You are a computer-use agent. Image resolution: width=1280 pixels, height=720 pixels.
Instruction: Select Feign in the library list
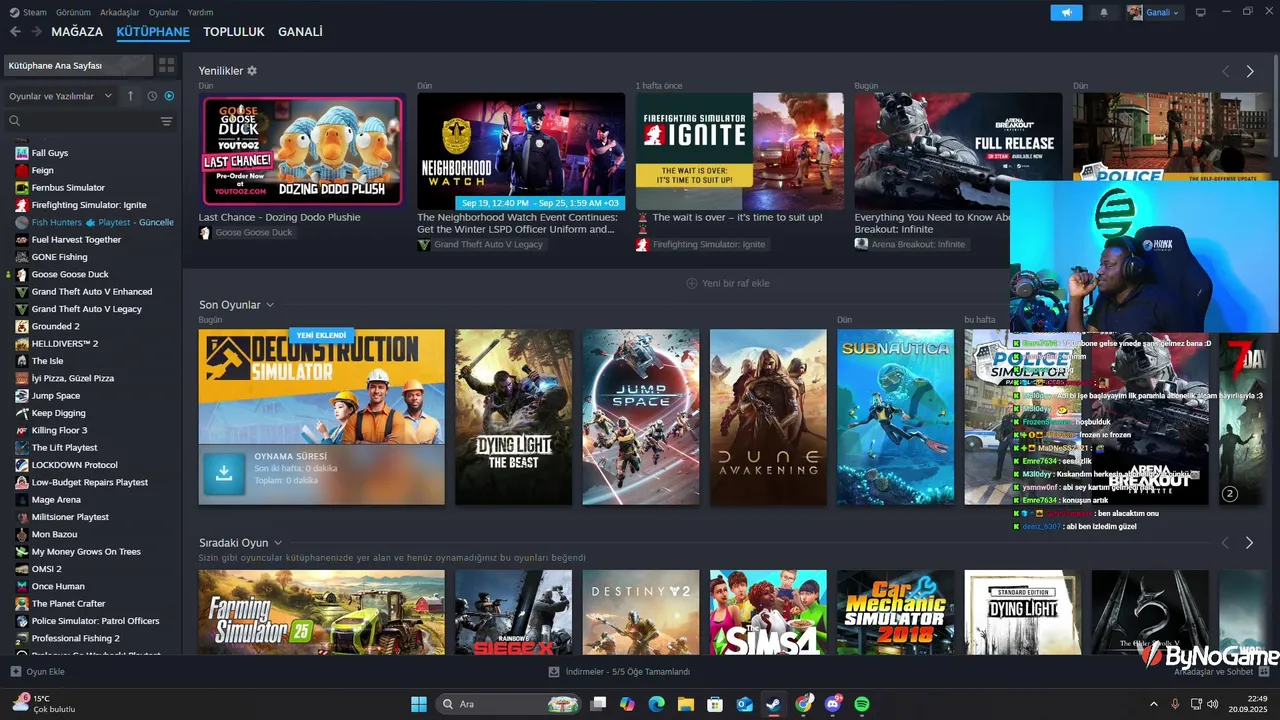43,170
